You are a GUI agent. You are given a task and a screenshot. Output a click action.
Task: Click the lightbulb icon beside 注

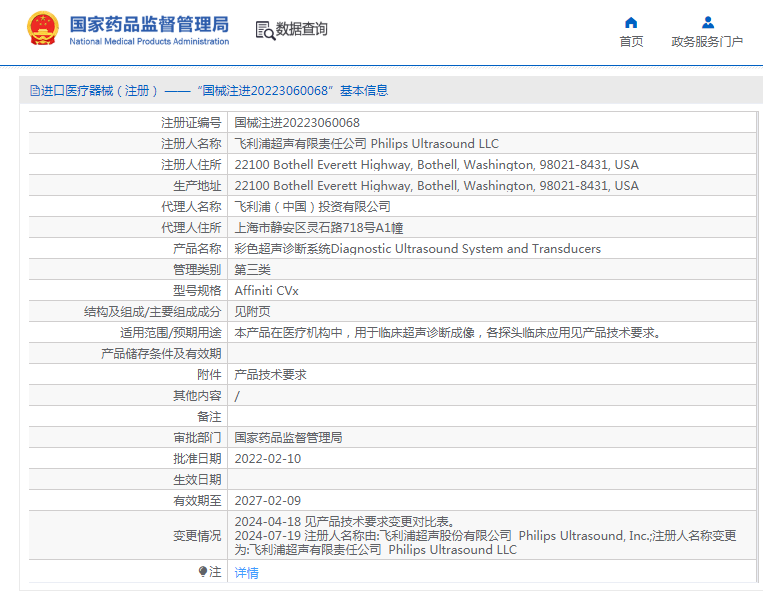204,572
